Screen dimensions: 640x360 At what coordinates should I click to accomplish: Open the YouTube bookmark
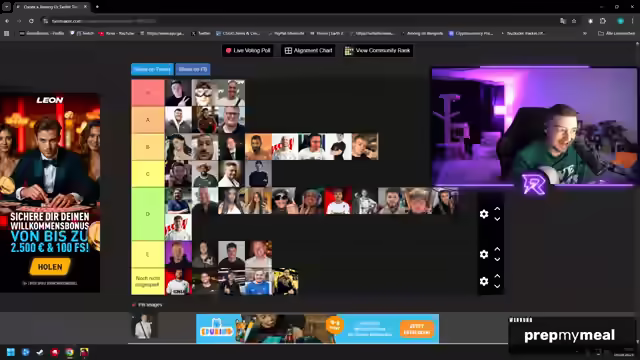[117, 33]
